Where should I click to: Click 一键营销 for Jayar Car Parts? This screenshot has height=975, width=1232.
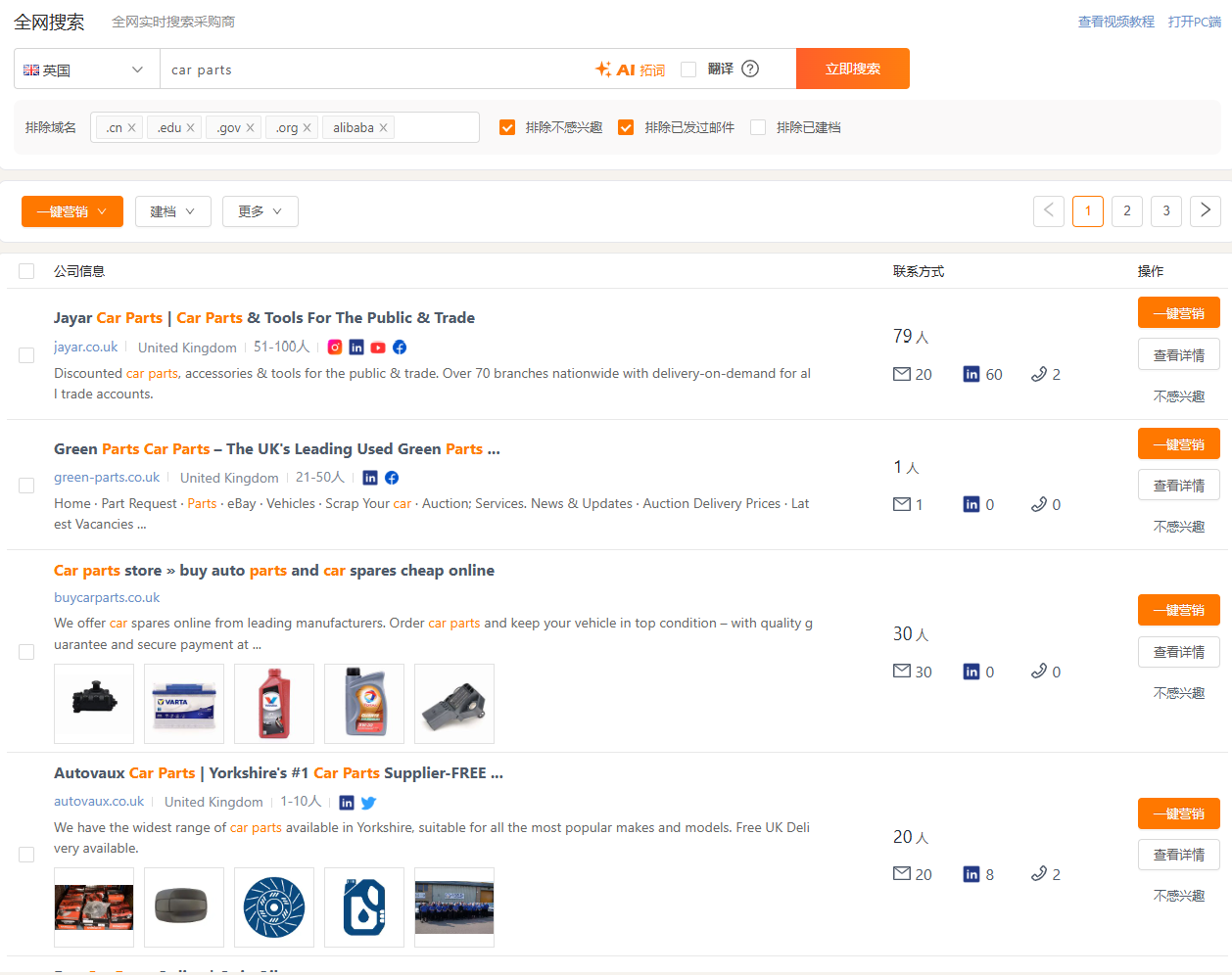tap(1179, 313)
